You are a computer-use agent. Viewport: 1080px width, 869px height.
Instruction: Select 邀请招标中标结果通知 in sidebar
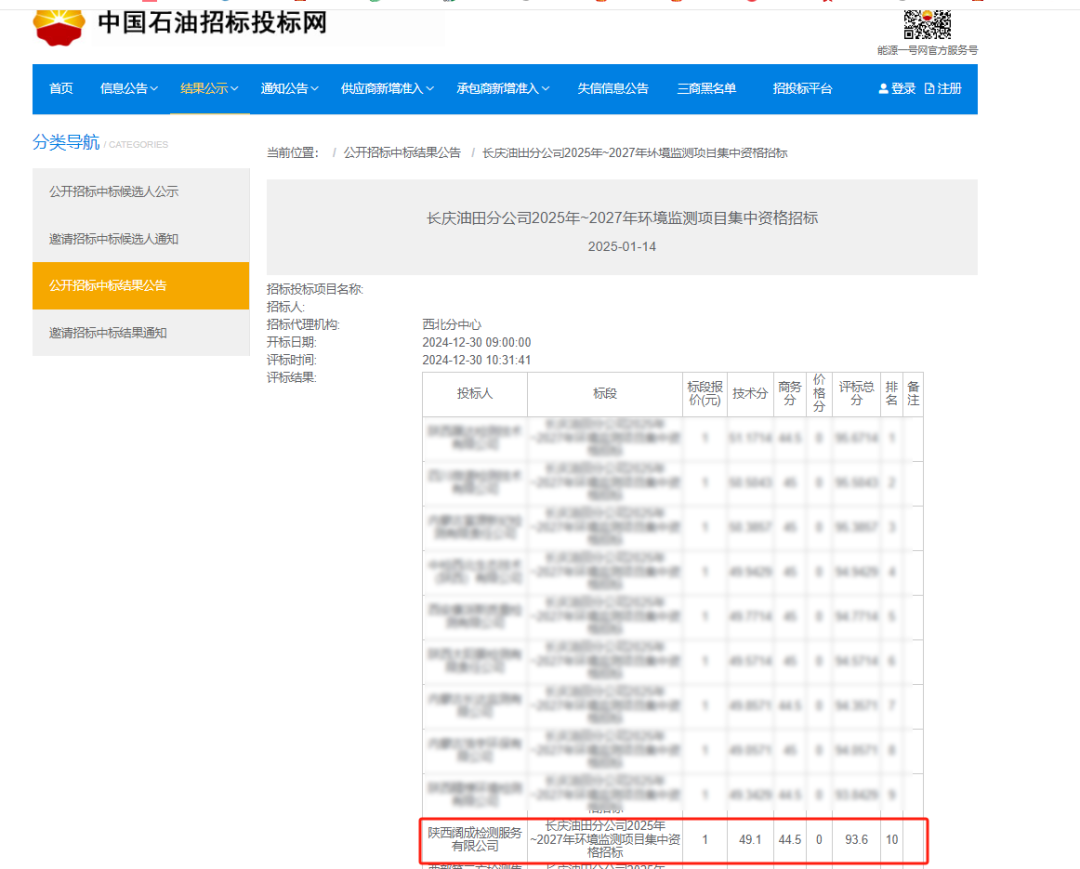[141, 333]
